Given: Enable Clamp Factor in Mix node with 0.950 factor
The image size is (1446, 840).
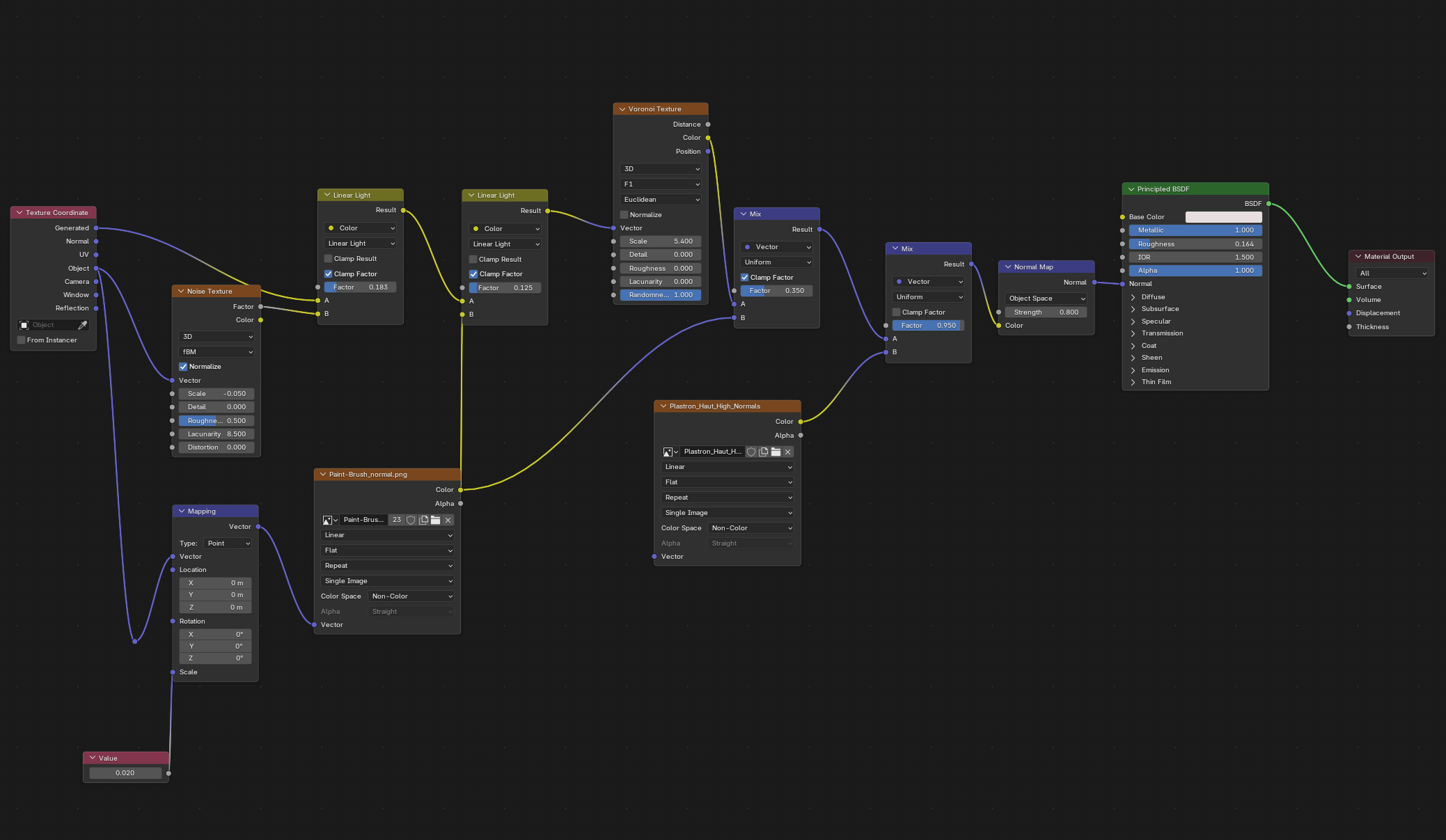Looking at the screenshot, I should (x=897, y=312).
